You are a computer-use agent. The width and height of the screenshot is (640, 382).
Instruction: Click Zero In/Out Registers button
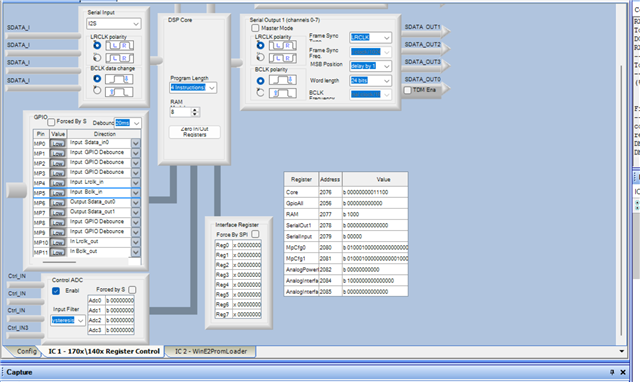[195, 132]
